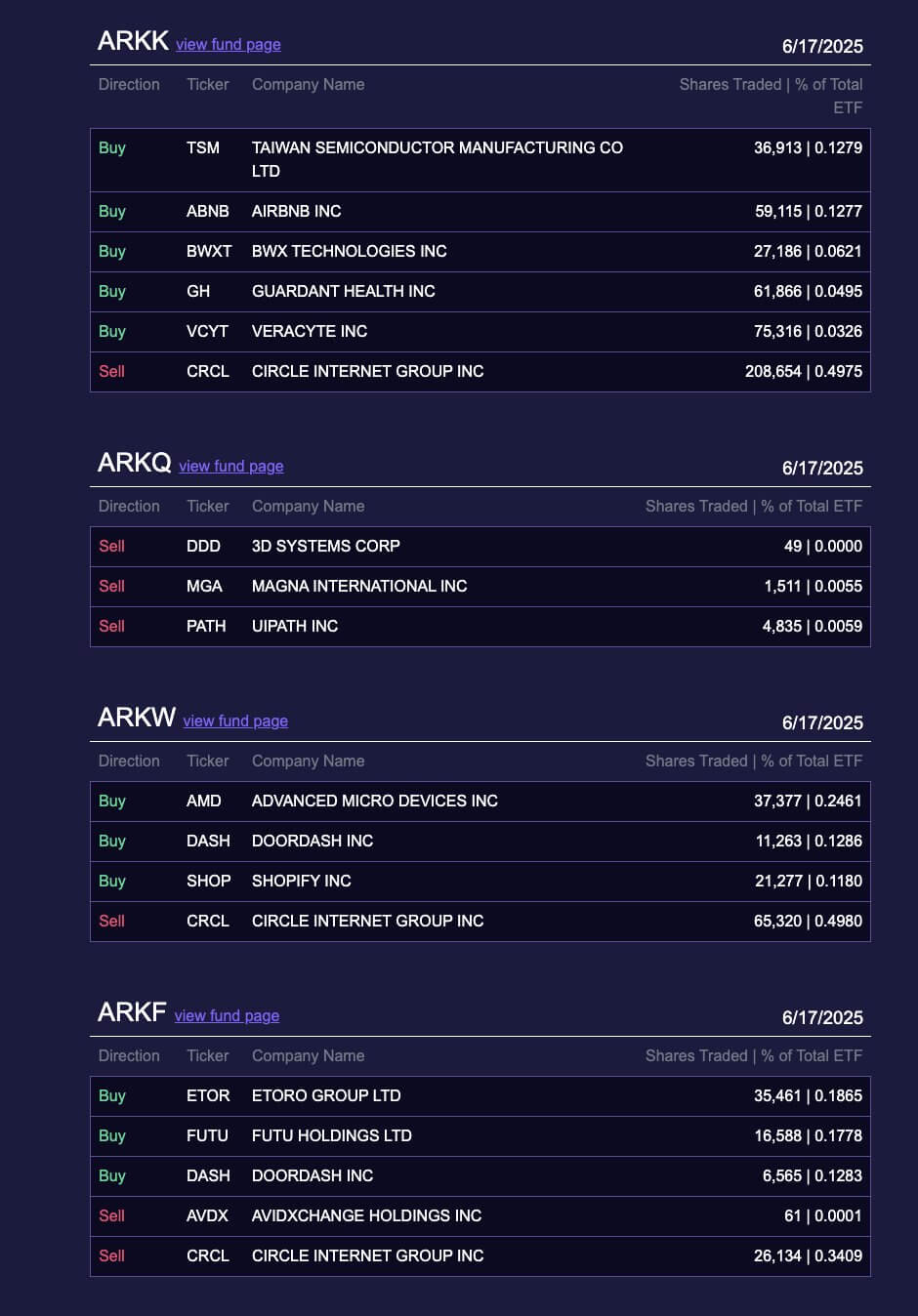
Task: Open the ARKF view fund page link
Action: click(x=227, y=1016)
